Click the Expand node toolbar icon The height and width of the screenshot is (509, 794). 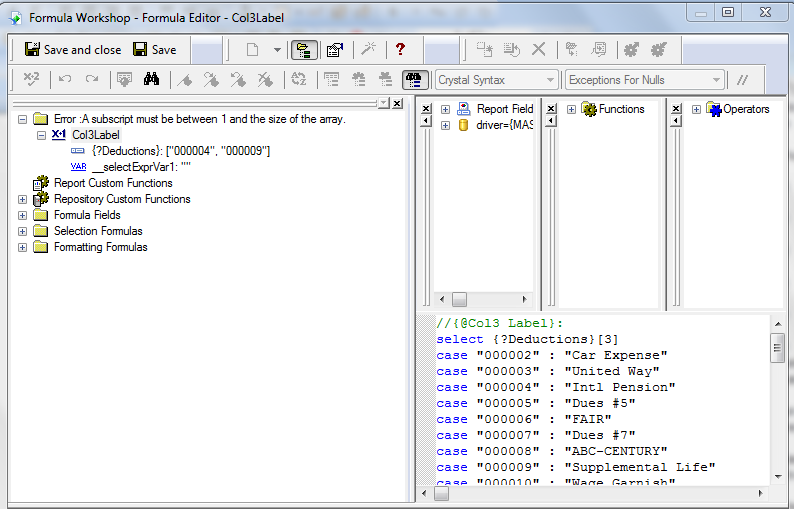(x=572, y=49)
